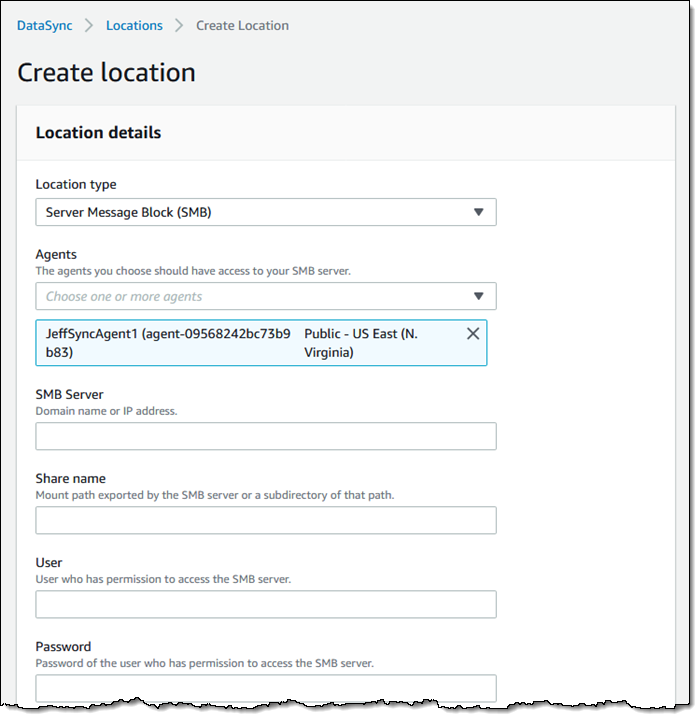Screen dimensions: 700x719
Task: Click the chevron between DataSync and Locations
Action: pyautogui.click(x=89, y=26)
